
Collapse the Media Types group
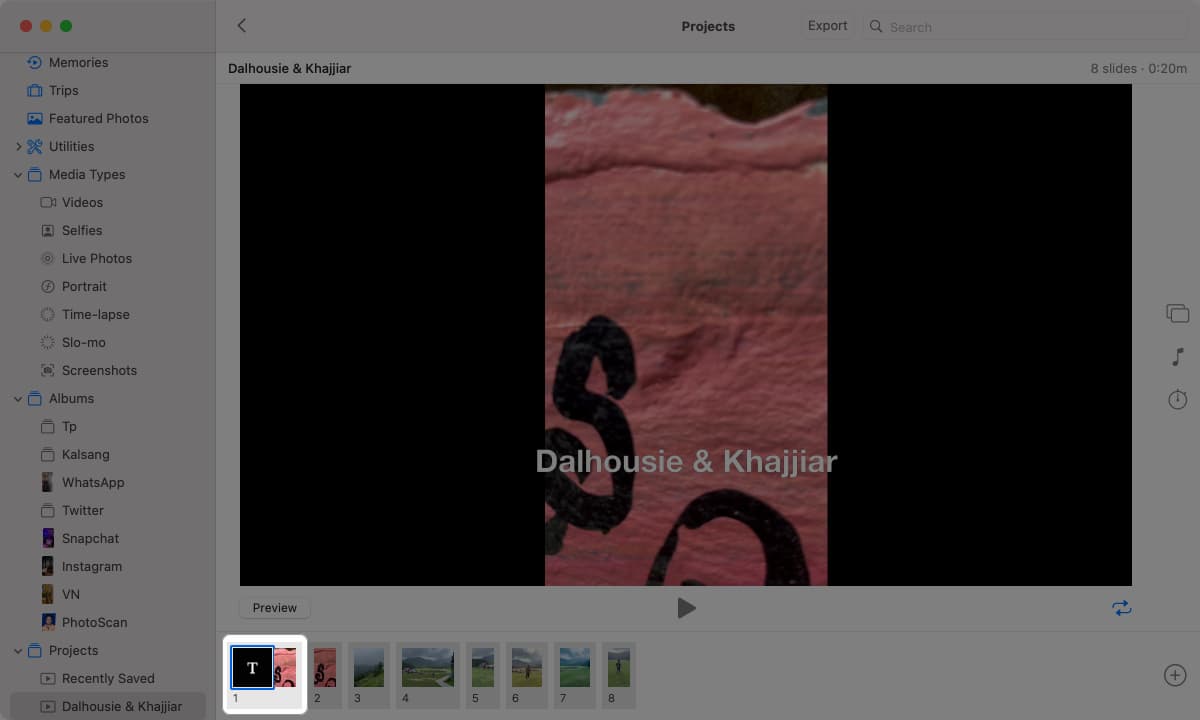(18, 174)
